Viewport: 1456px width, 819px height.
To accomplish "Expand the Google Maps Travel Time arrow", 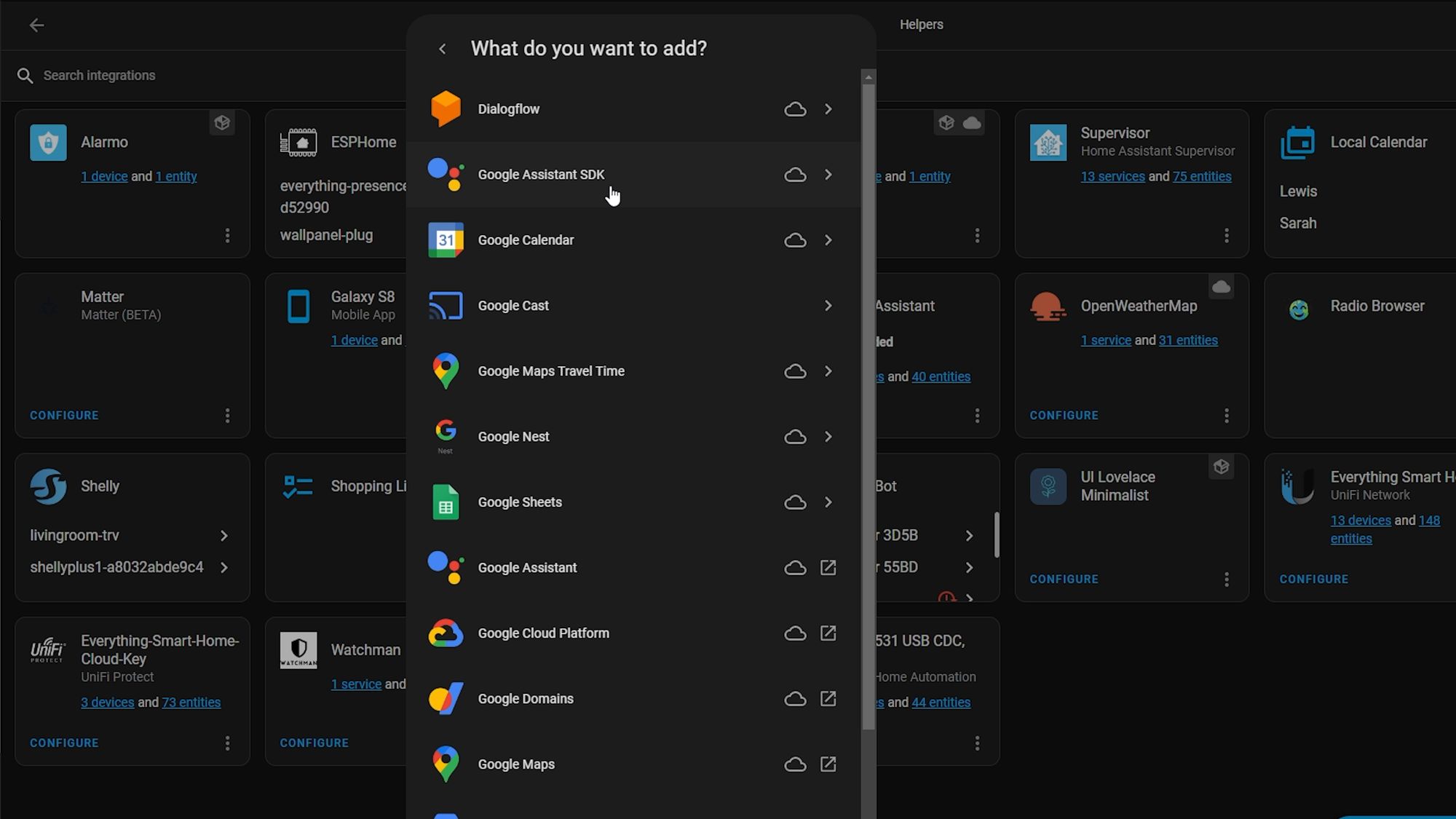I will [x=828, y=370].
